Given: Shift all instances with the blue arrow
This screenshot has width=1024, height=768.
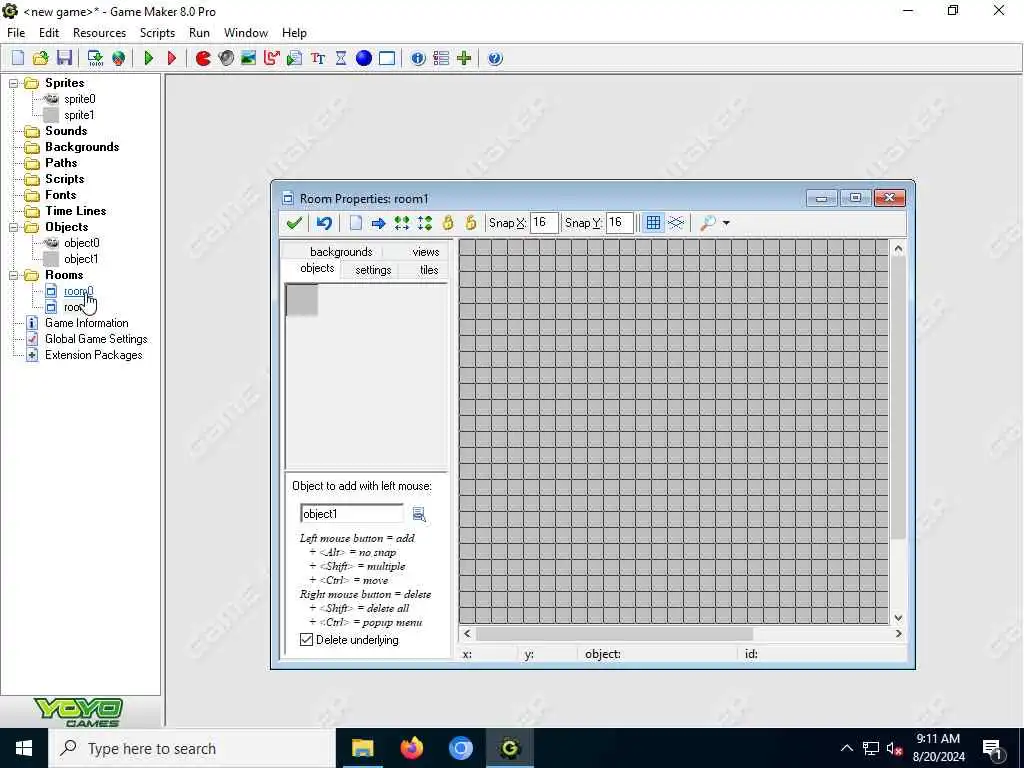Looking at the screenshot, I should (x=378, y=223).
